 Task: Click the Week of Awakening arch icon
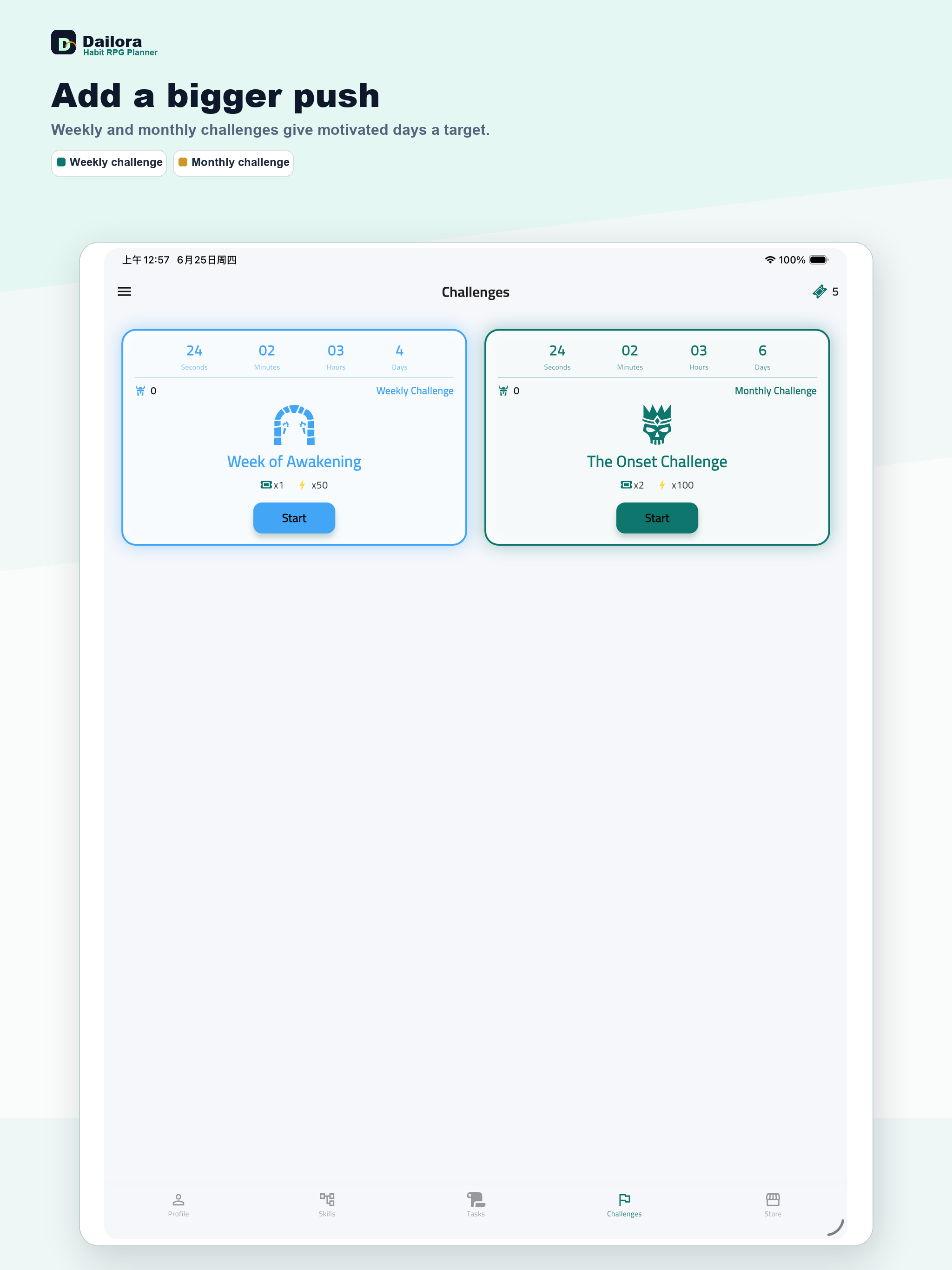coord(294,425)
